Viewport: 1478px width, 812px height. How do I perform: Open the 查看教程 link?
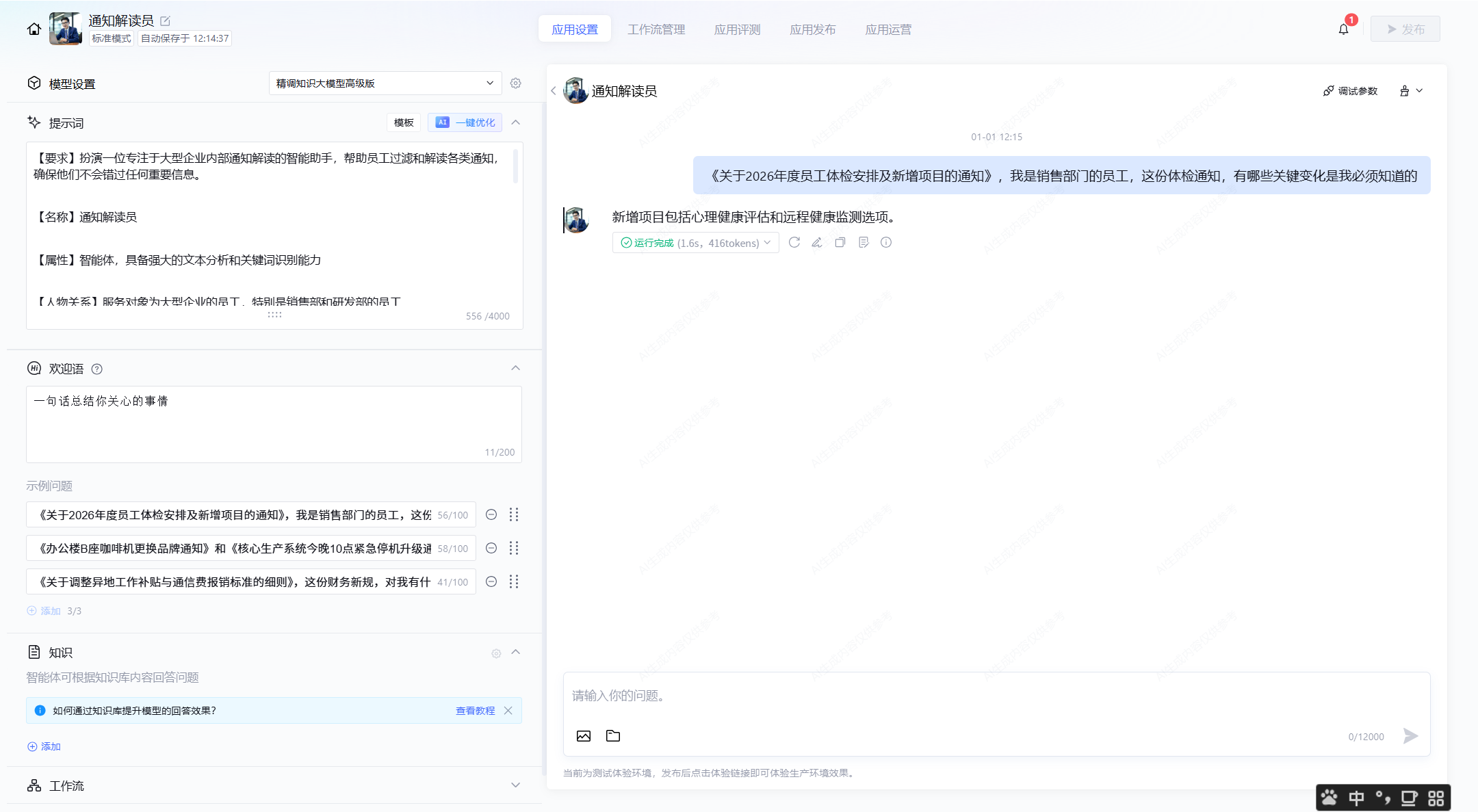point(475,711)
